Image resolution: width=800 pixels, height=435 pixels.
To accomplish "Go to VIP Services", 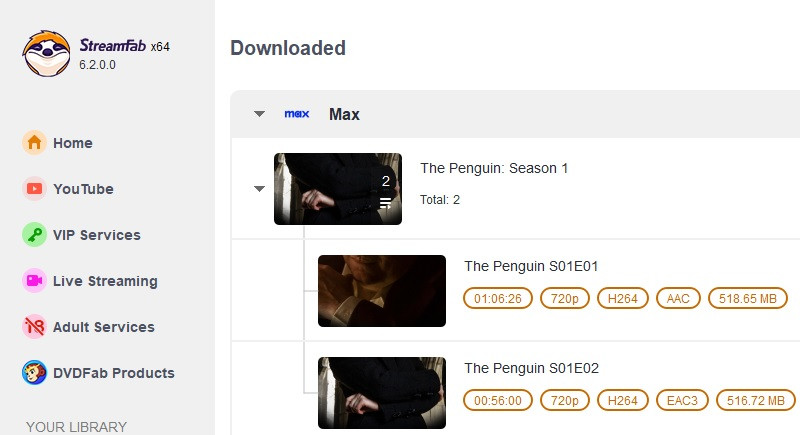I will (96, 235).
